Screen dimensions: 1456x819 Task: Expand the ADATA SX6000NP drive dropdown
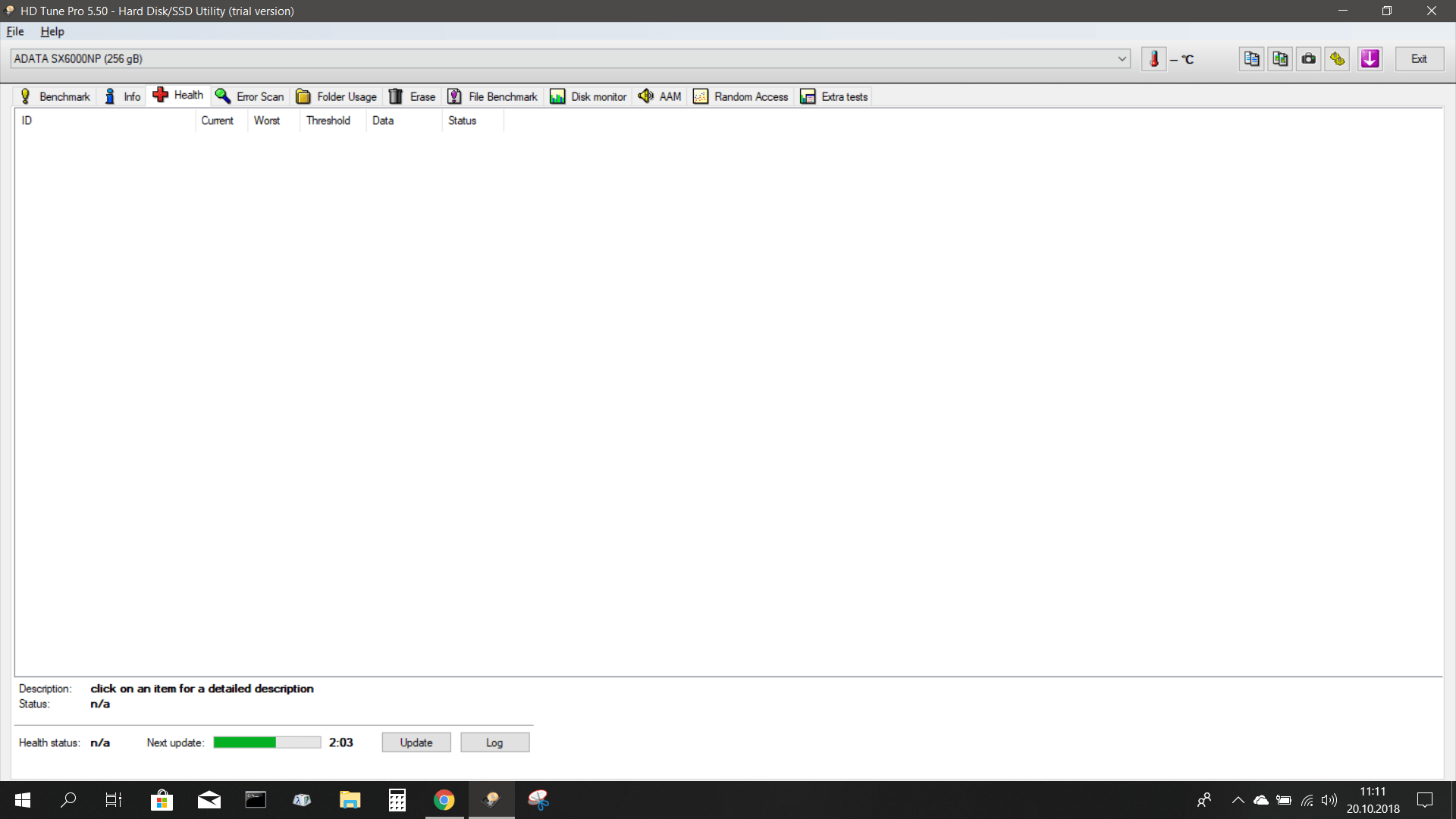[x=1122, y=59]
